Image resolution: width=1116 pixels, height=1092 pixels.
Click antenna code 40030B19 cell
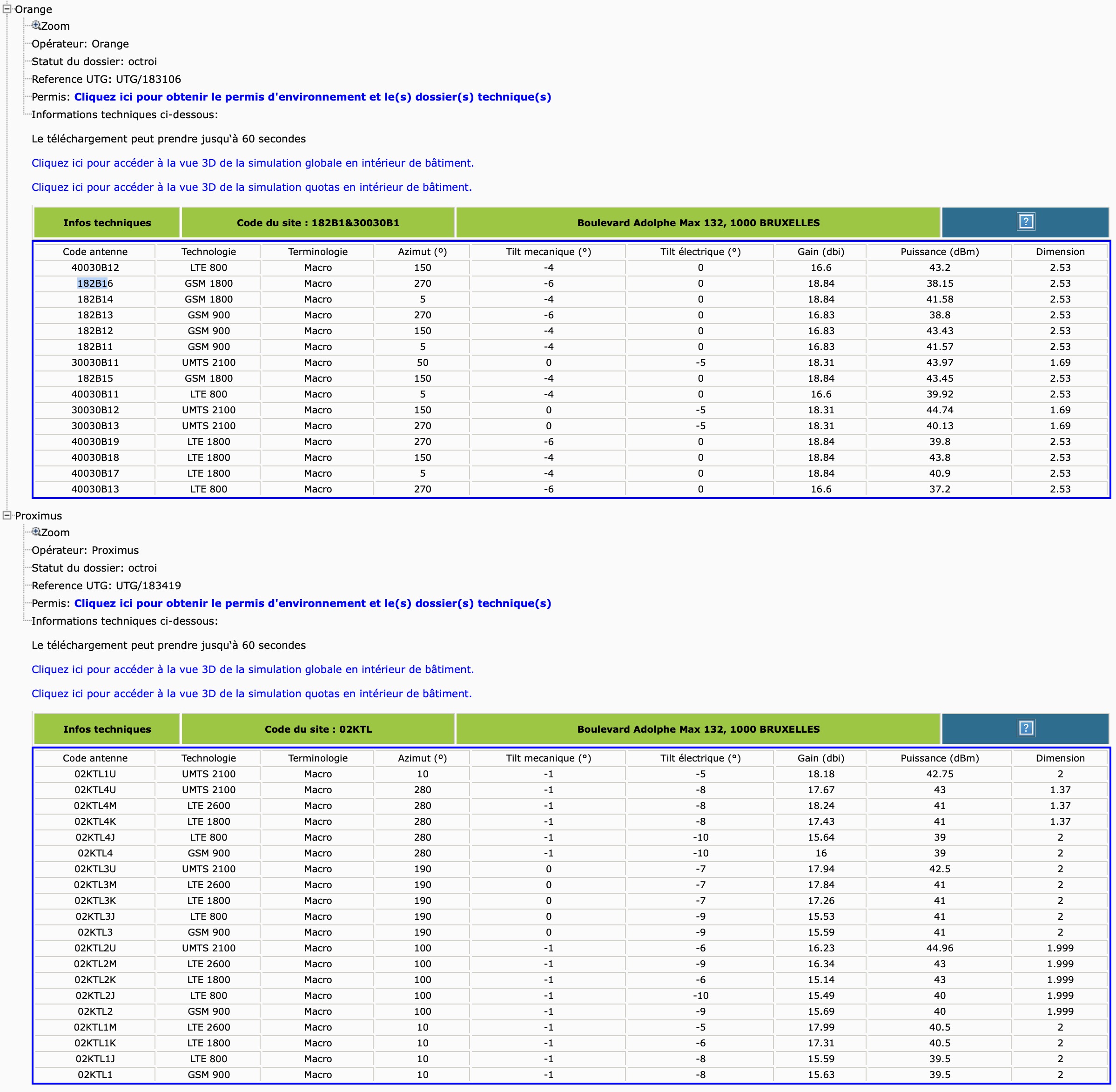tap(95, 442)
